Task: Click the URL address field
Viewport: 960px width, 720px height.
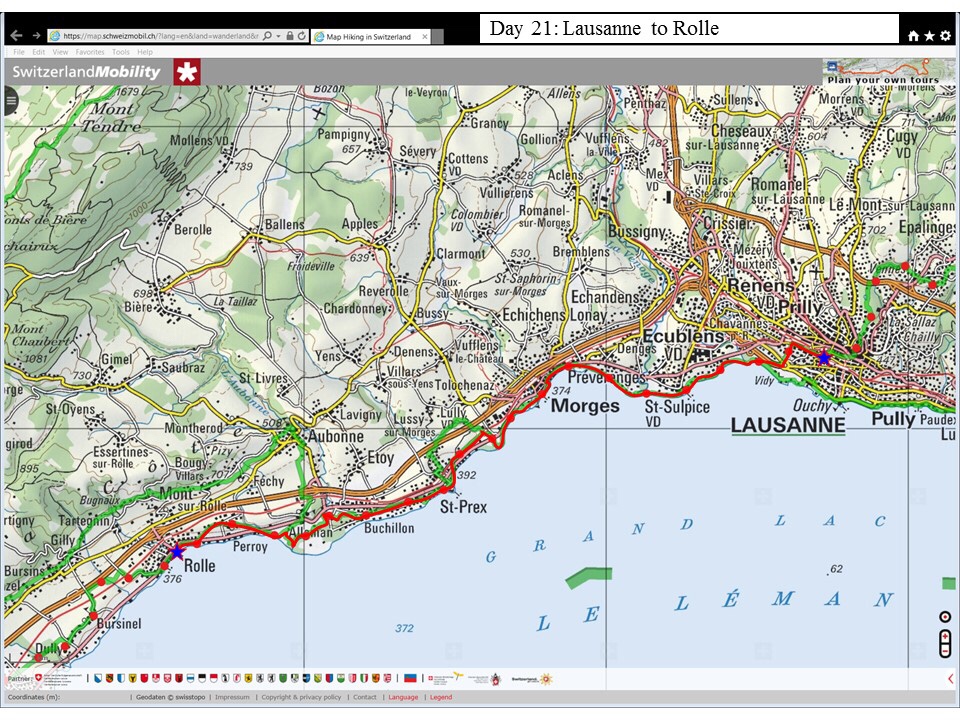Action: pyautogui.click(x=160, y=36)
